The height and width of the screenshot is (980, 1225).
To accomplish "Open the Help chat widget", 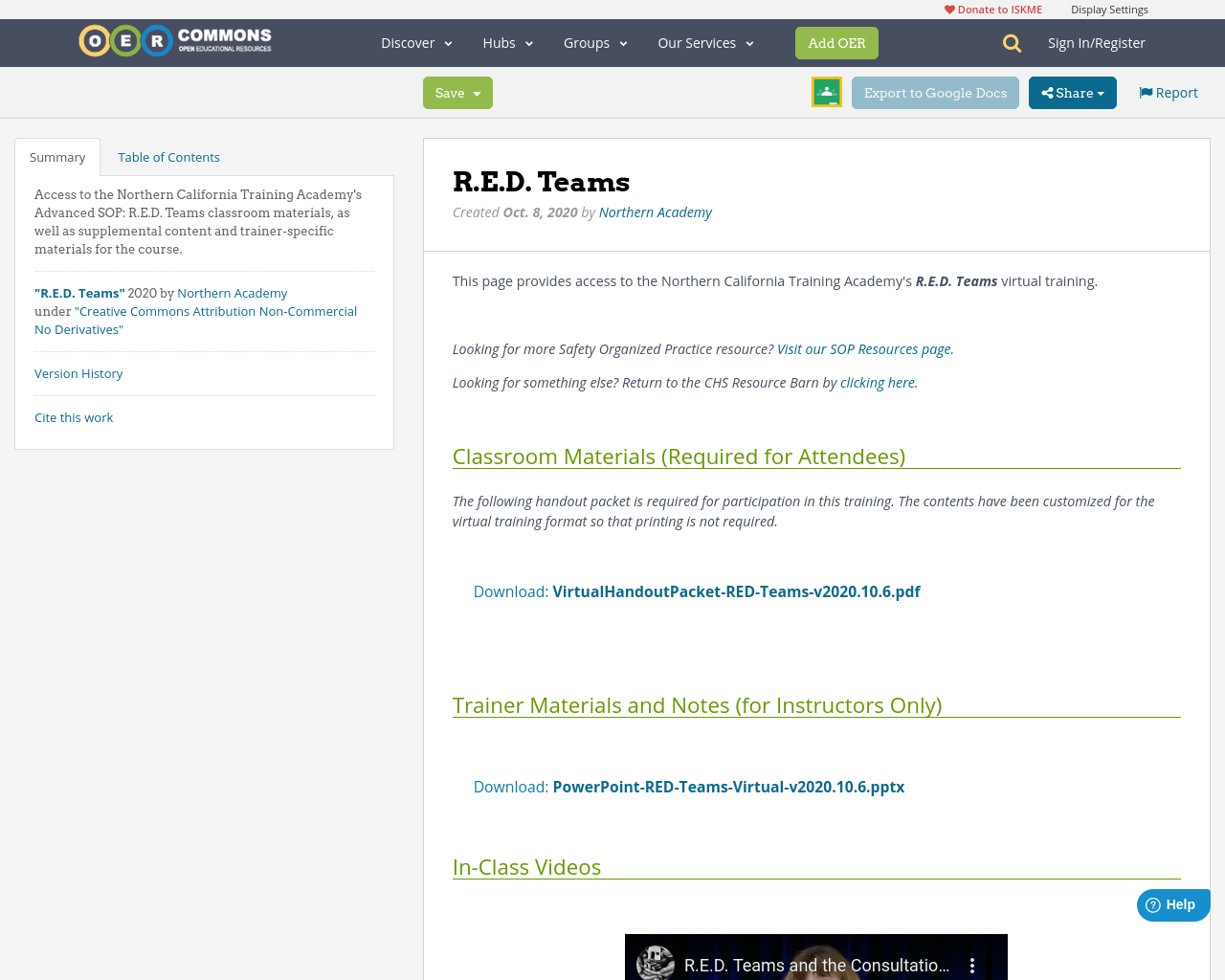I will pos(1171,903).
